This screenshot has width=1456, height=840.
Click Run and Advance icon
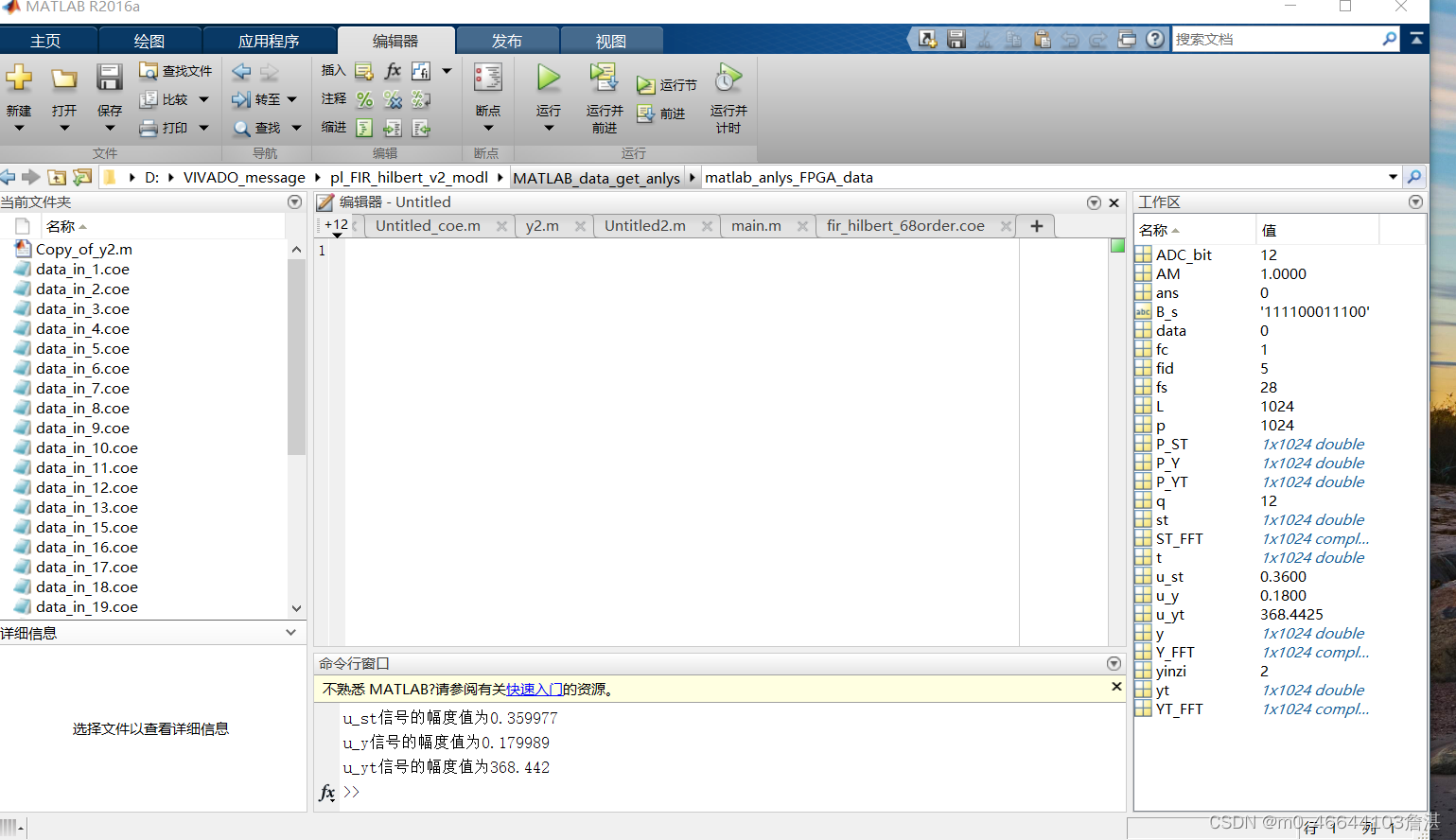[x=604, y=78]
